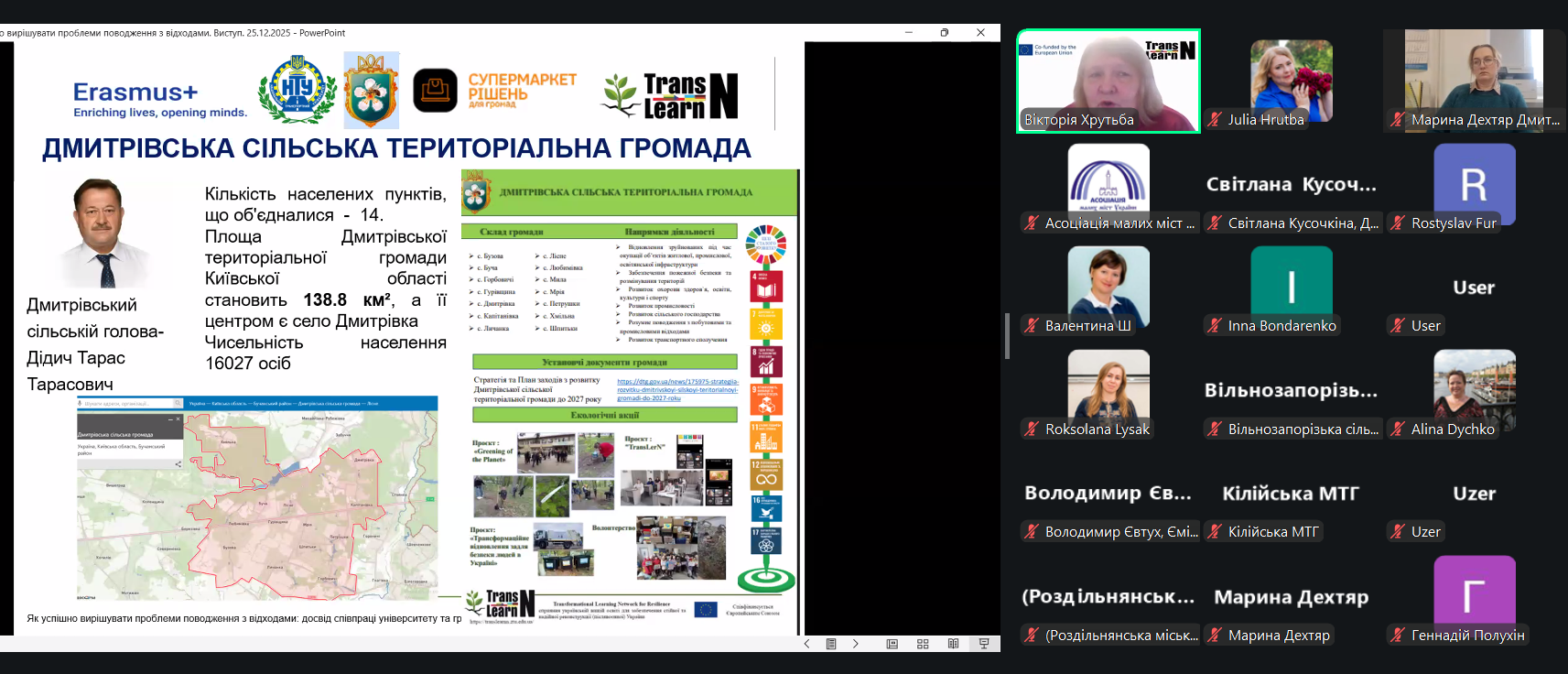Grab the divider handle beside participant panel
Image resolution: width=1568 pixels, height=674 pixels.
tap(1007, 336)
